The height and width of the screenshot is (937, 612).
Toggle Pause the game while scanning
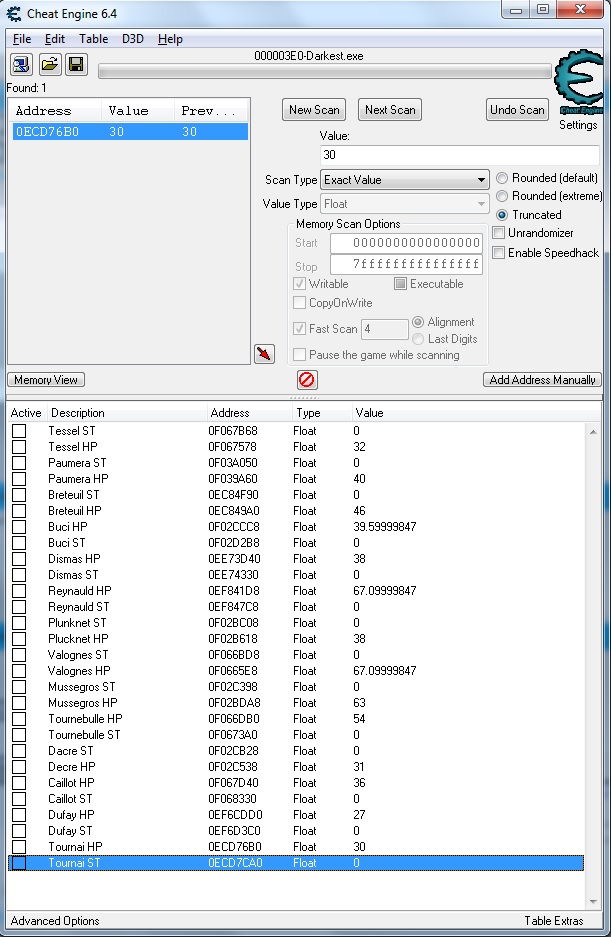pos(377,355)
